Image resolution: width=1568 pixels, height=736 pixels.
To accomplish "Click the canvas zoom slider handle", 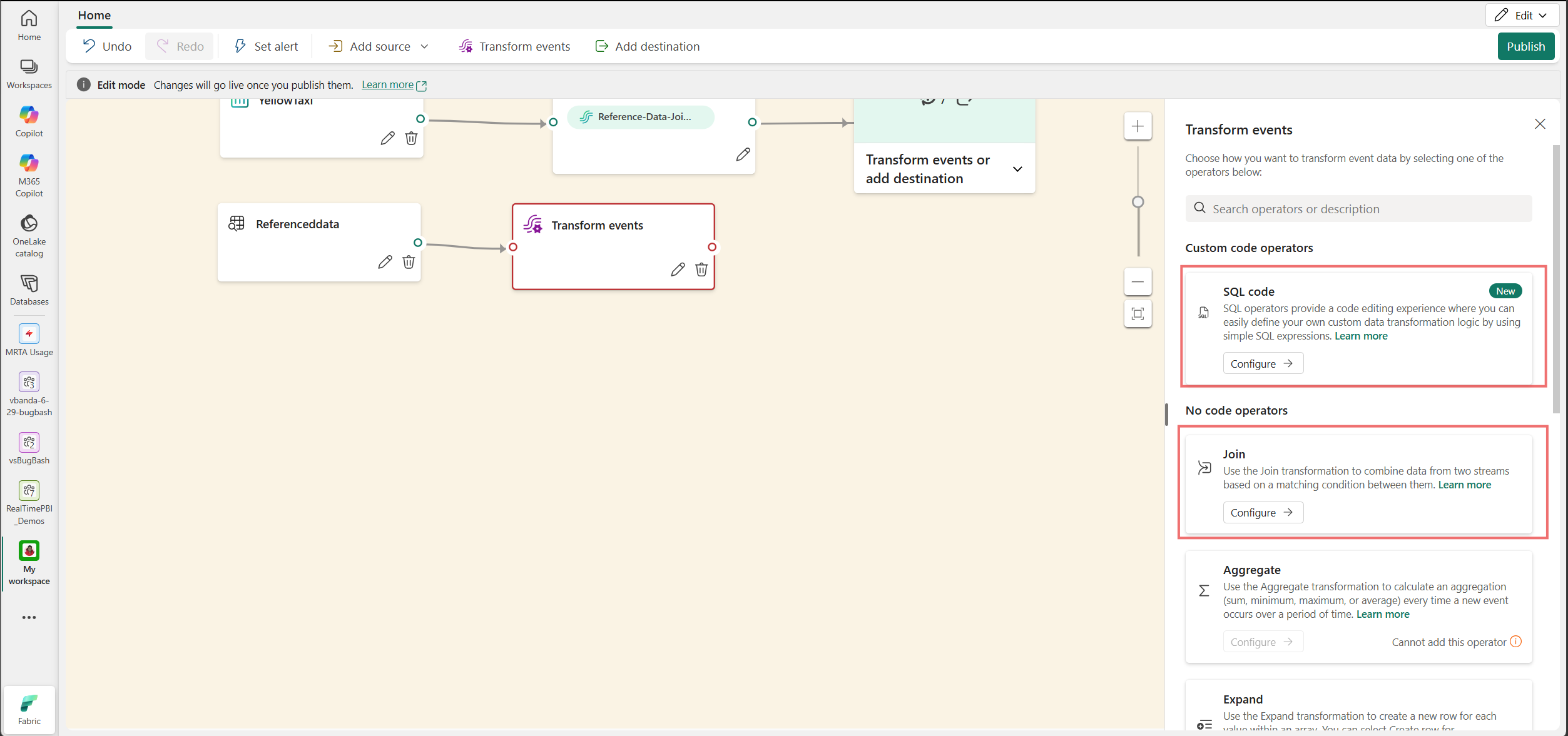I will pyautogui.click(x=1138, y=202).
